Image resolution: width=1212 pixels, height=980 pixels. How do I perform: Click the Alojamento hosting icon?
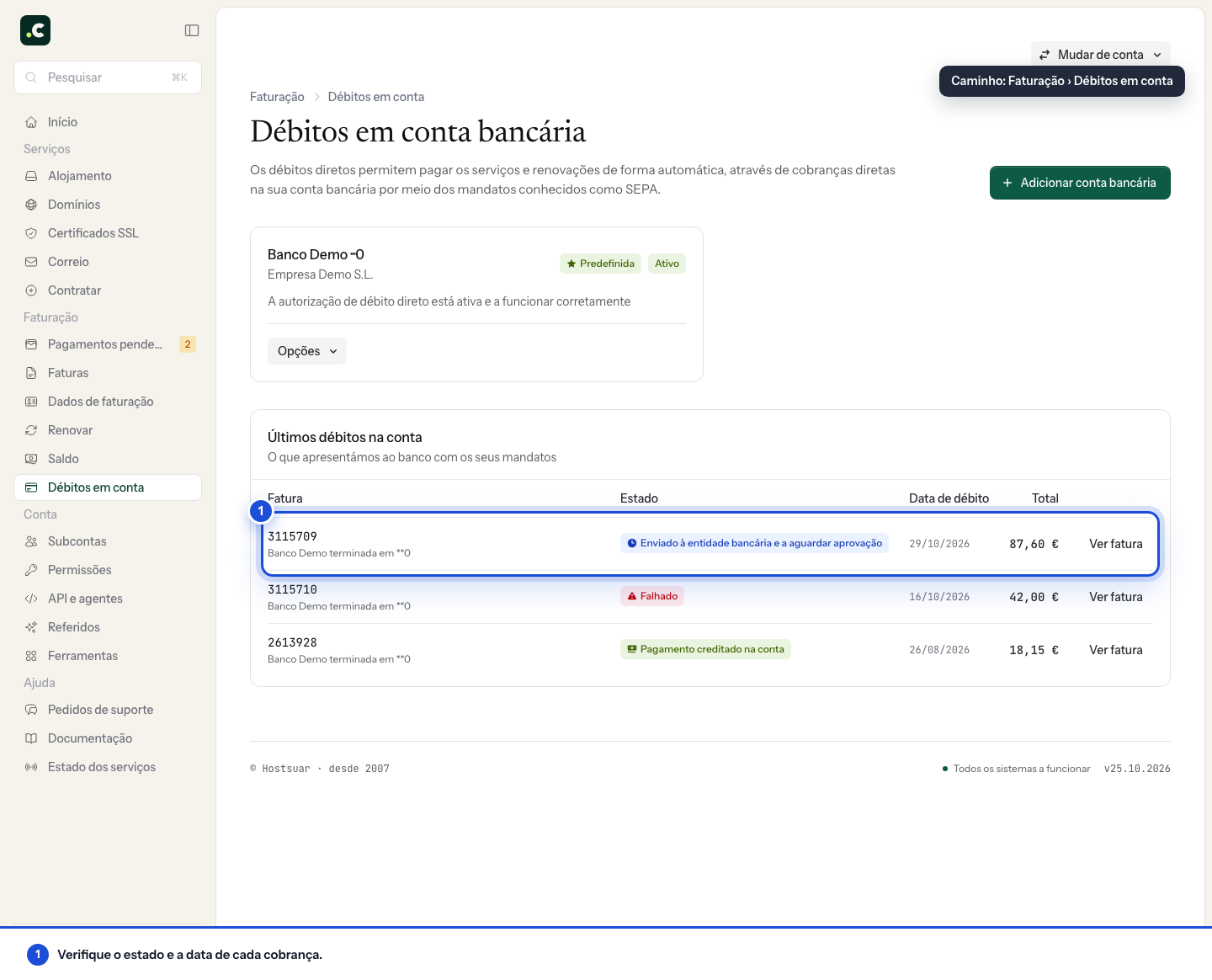31,176
